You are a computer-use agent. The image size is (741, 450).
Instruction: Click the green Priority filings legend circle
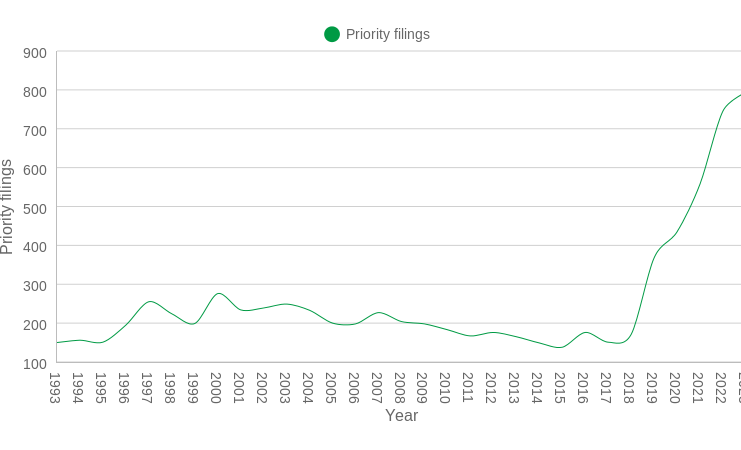pyautogui.click(x=332, y=34)
